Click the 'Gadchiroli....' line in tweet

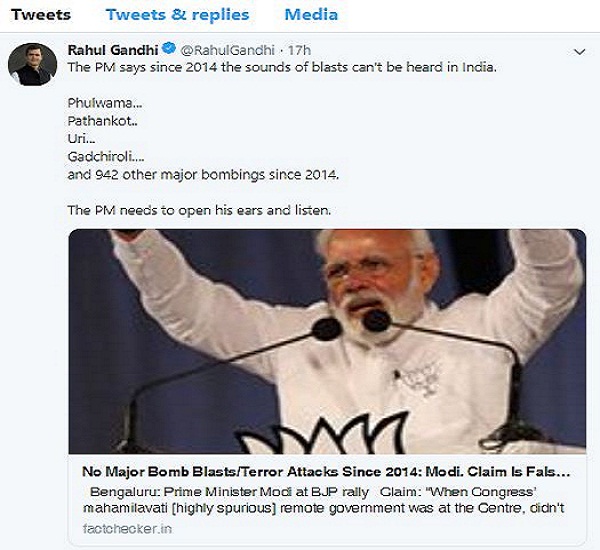(x=106, y=157)
